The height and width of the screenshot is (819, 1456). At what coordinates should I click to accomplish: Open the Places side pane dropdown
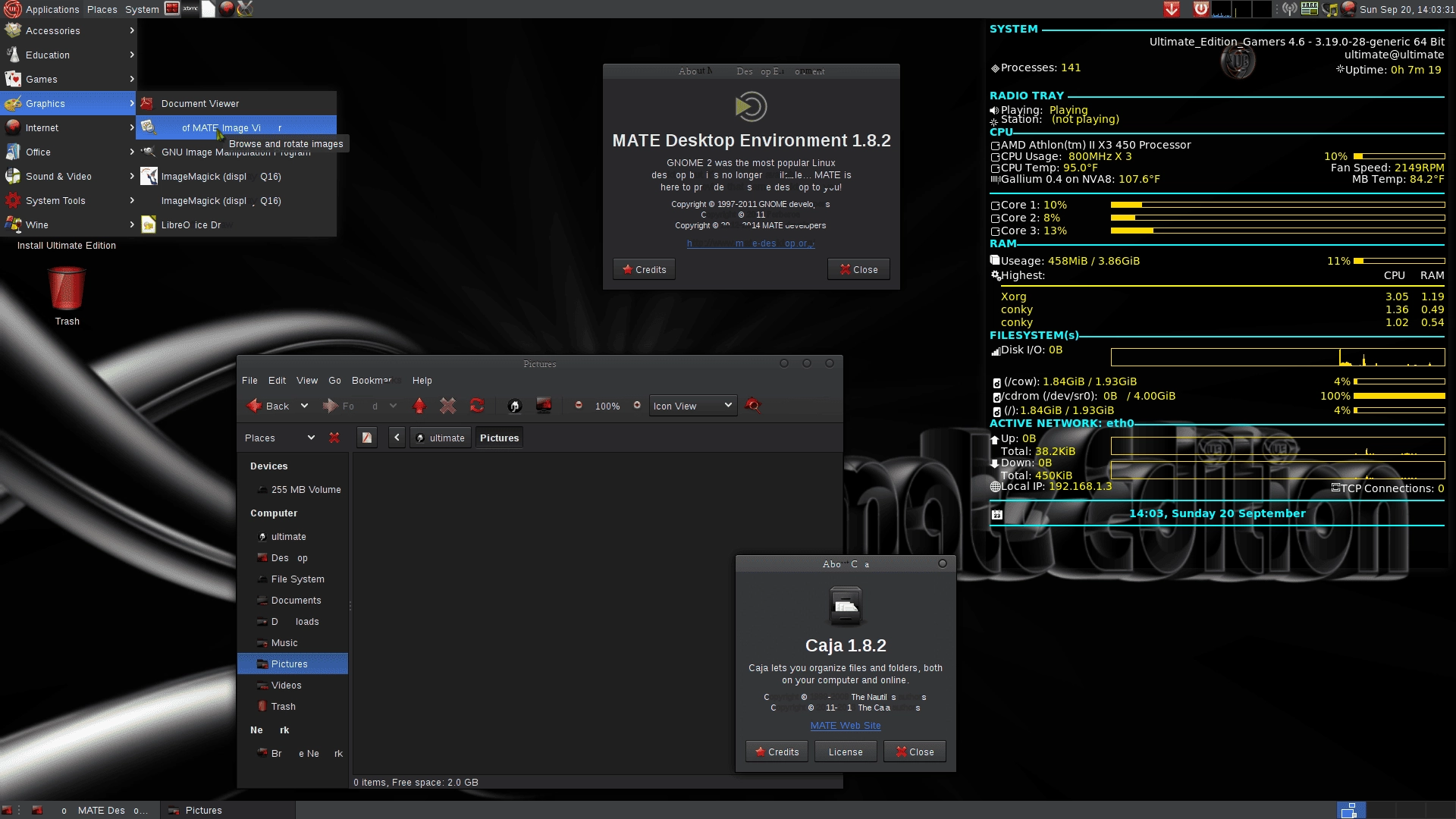279,438
